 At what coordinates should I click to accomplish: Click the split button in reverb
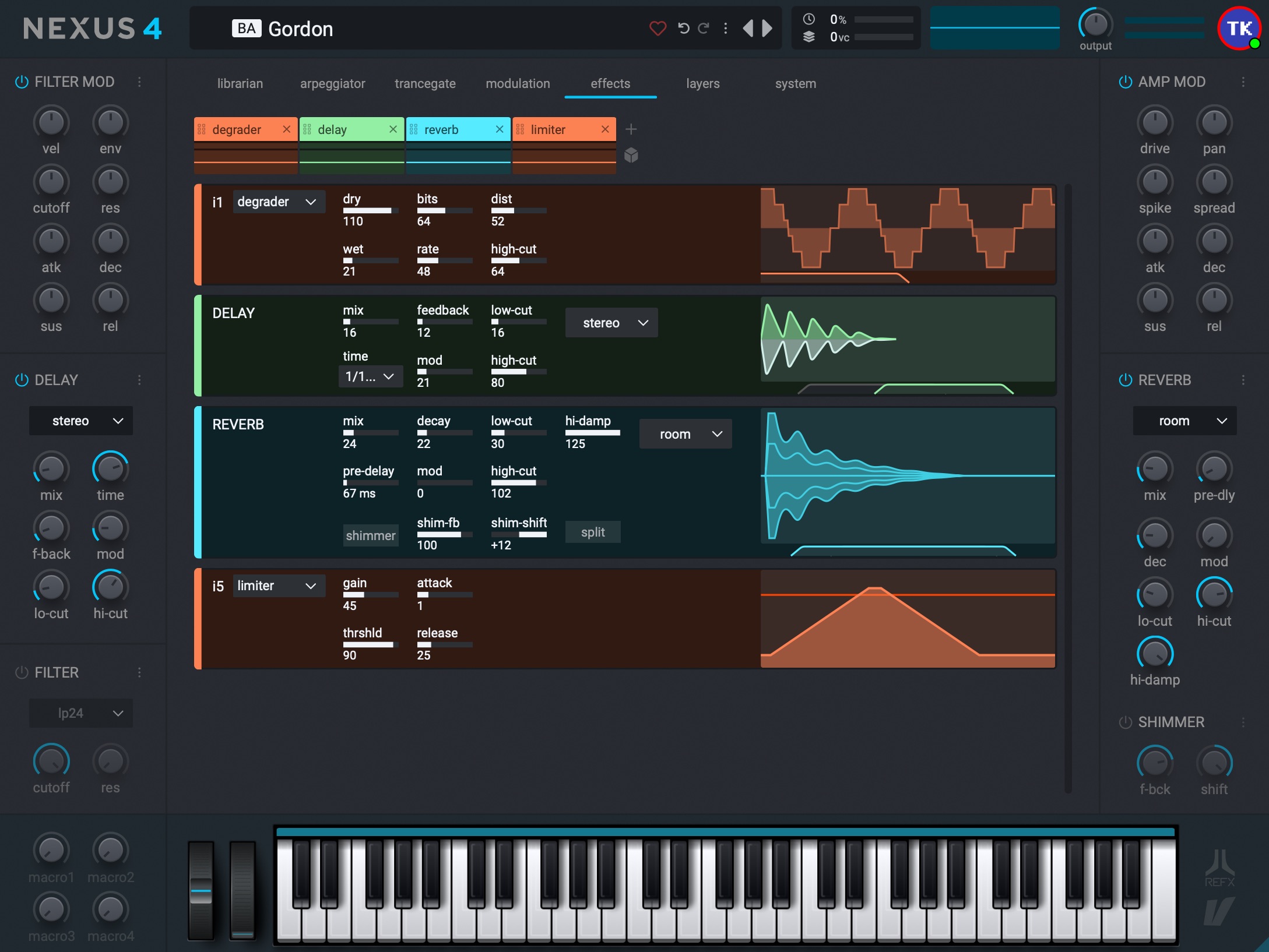coord(593,532)
